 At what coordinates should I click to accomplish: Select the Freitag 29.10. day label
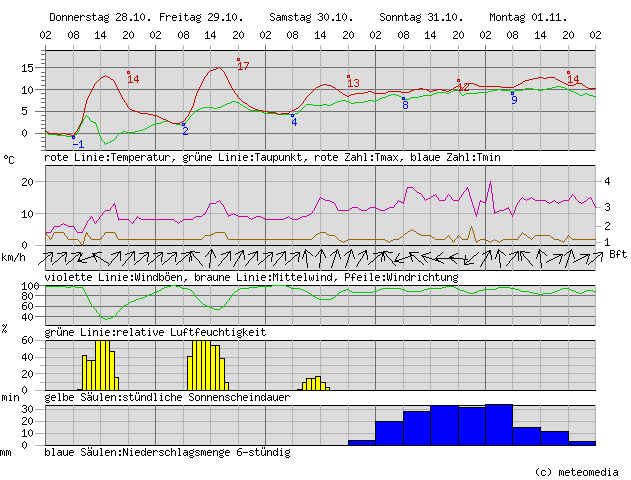click(x=207, y=18)
